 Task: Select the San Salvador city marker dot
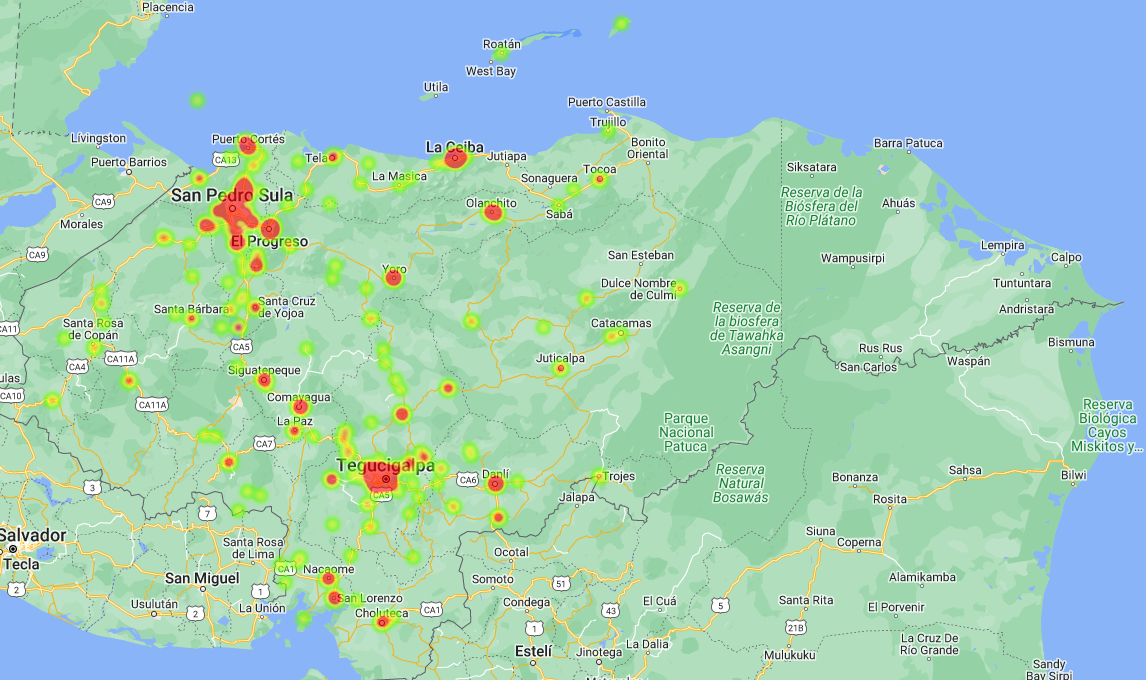(x=13, y=549)
